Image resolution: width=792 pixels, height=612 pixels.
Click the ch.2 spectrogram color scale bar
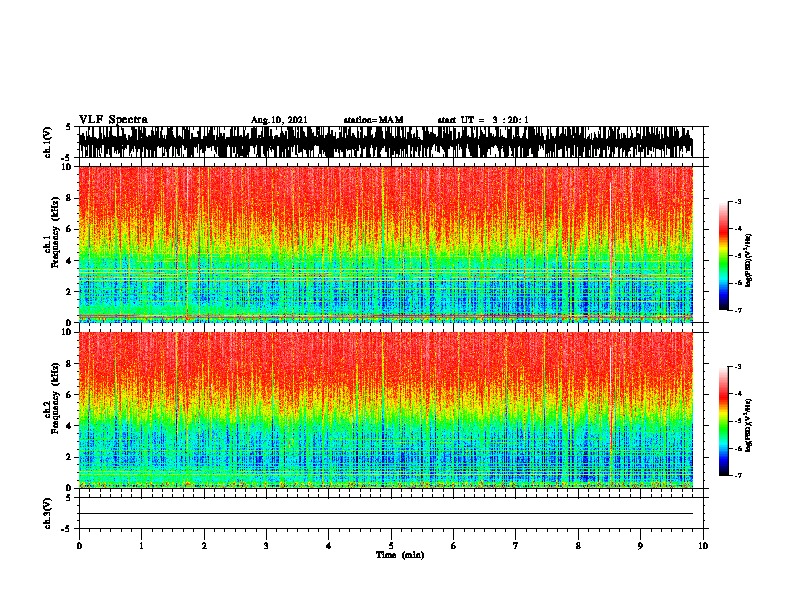[724, 421]
